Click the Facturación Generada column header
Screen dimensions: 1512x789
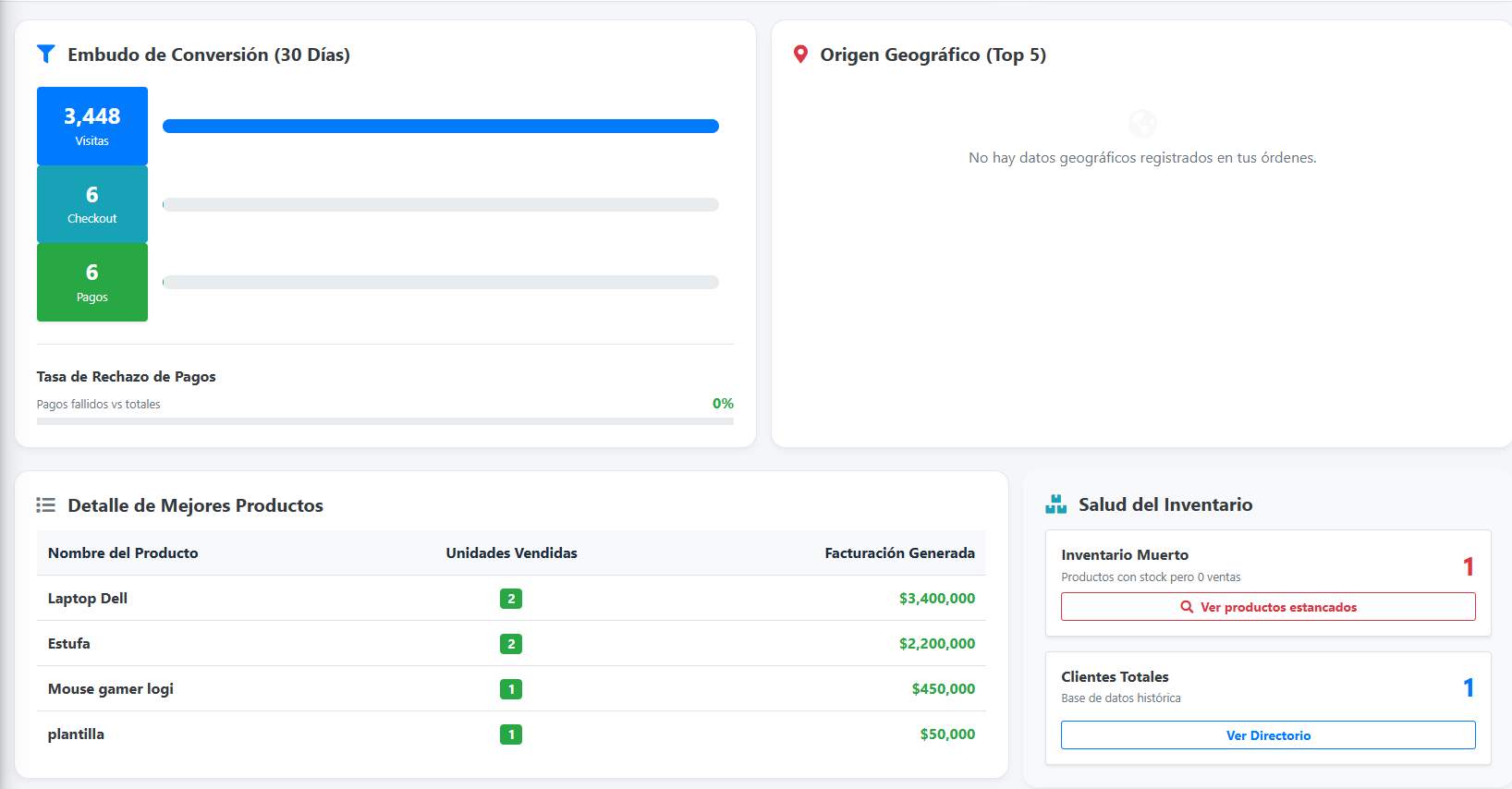pos(899,552)
